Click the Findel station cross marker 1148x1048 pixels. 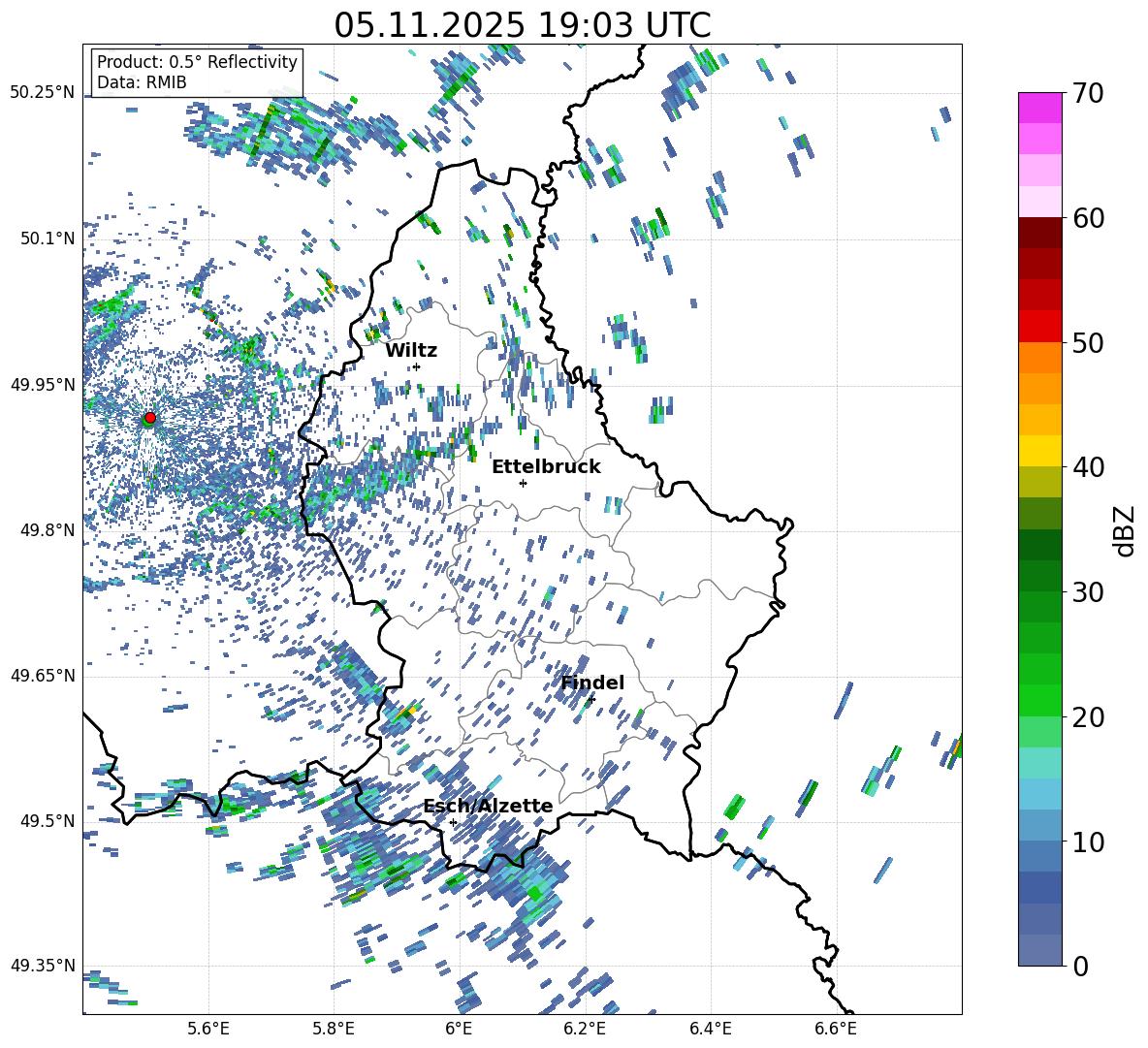point(591,699)
